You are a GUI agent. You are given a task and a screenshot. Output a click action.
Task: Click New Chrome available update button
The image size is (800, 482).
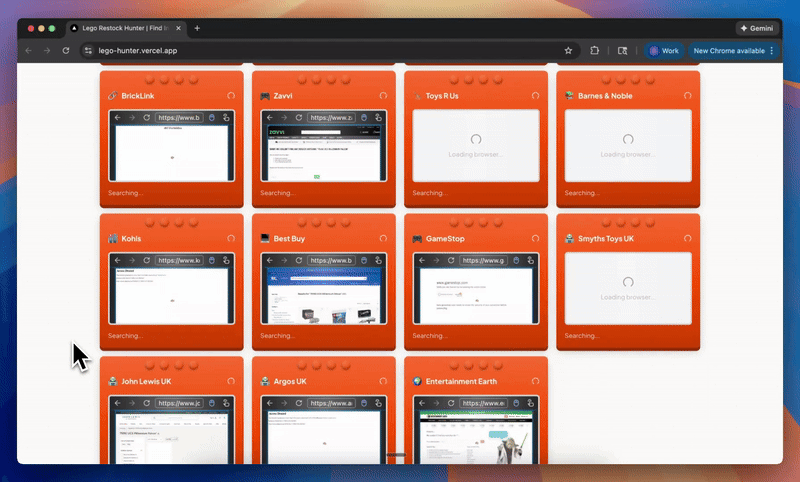(x=729, y=50)
